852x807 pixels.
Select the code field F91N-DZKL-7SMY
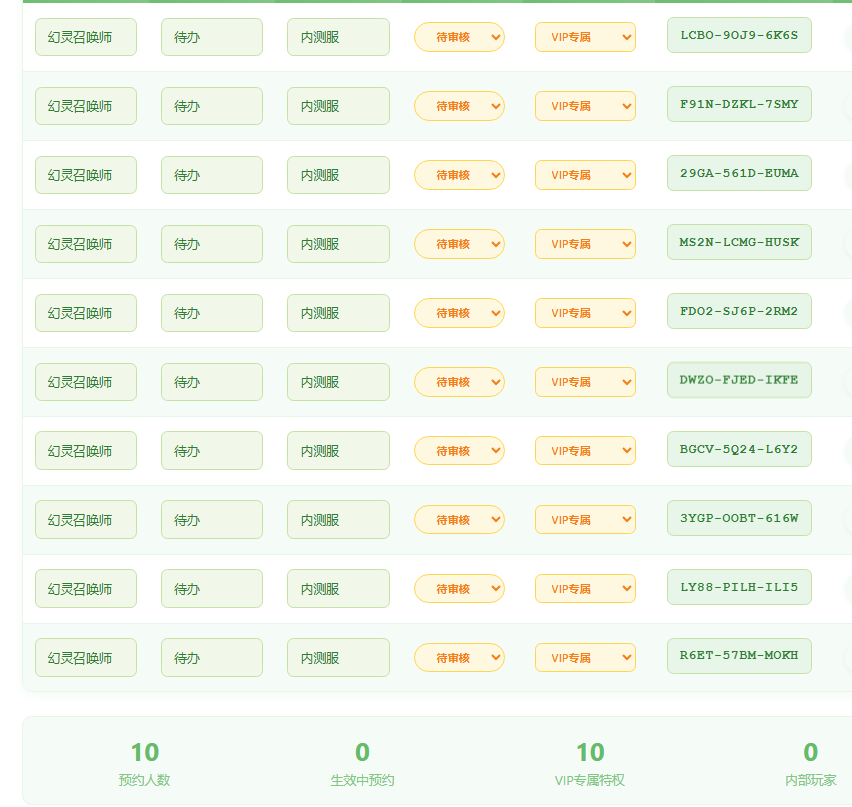pyautogui.click(x=739, y=104)
